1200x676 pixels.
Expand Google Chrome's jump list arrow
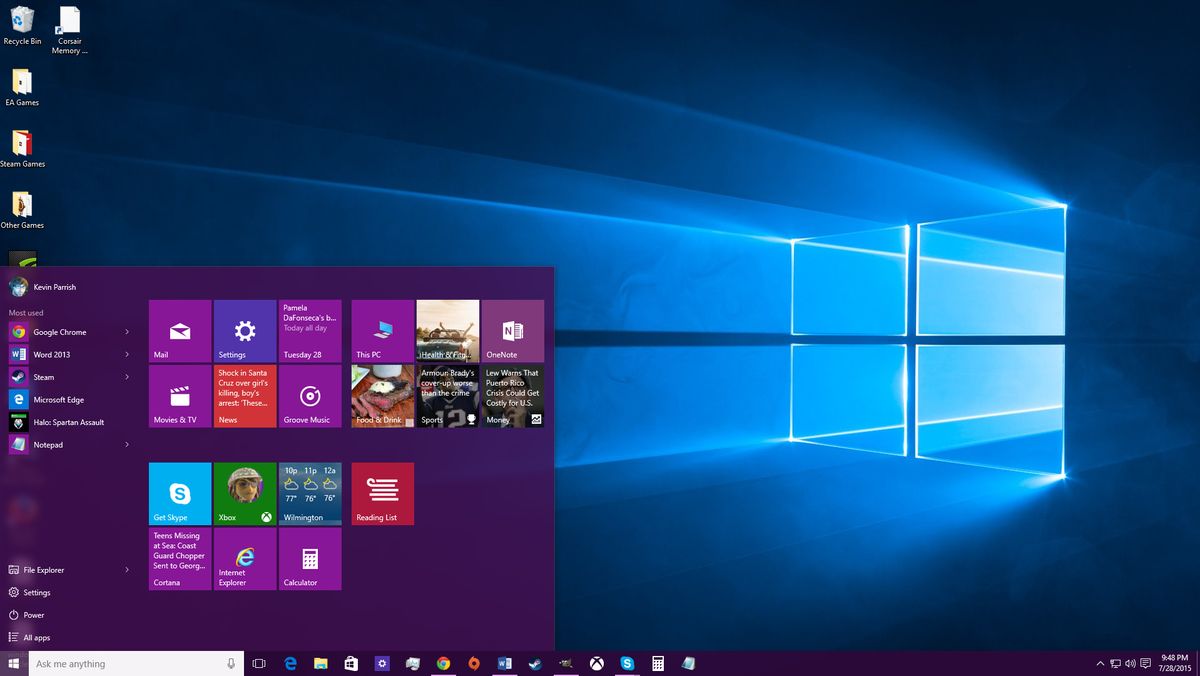[x=128, y=331]
